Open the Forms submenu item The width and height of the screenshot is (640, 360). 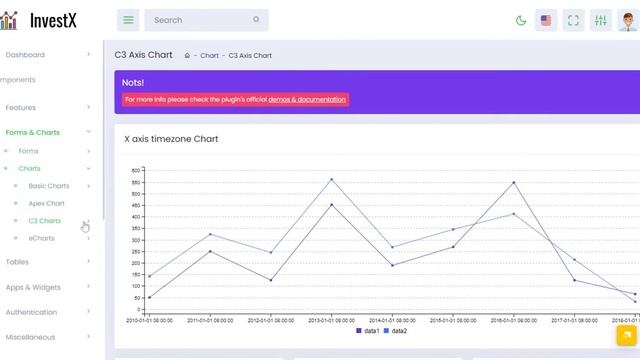pyautogui.click(x=28, y=151)
